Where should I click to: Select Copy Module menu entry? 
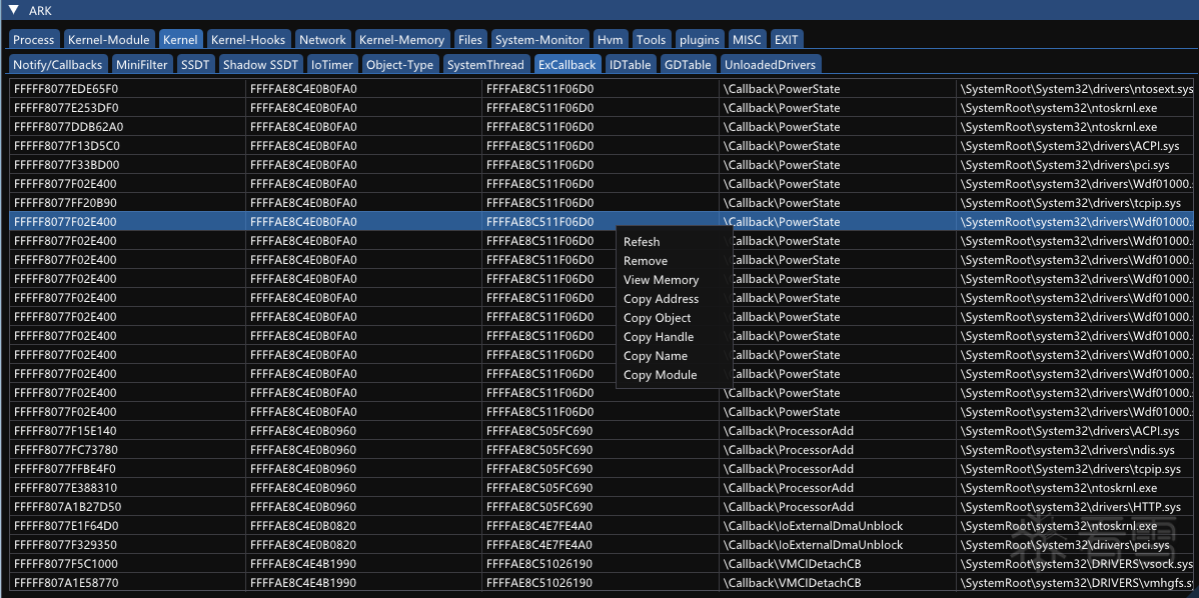(660, 375)
